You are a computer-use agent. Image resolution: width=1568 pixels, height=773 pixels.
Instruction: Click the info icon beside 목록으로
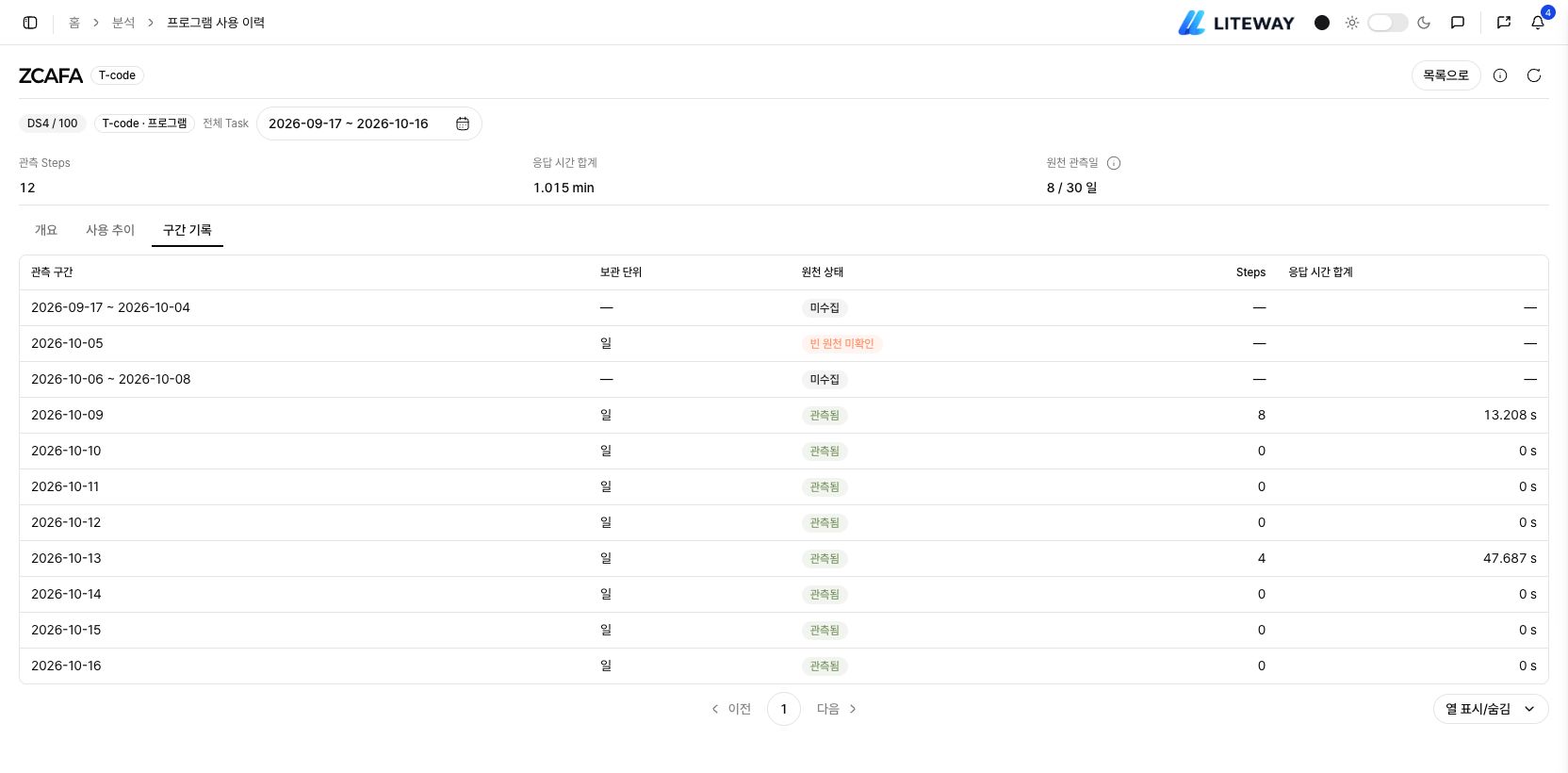point(1500,75)
